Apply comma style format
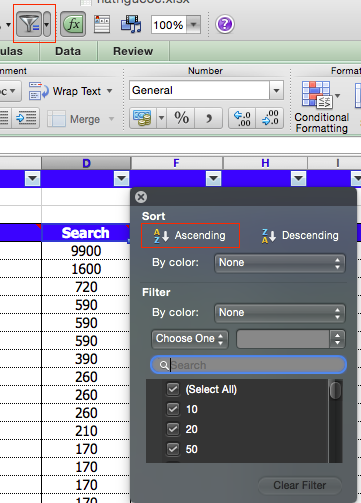The image size is (361, 503). point(209,118)
